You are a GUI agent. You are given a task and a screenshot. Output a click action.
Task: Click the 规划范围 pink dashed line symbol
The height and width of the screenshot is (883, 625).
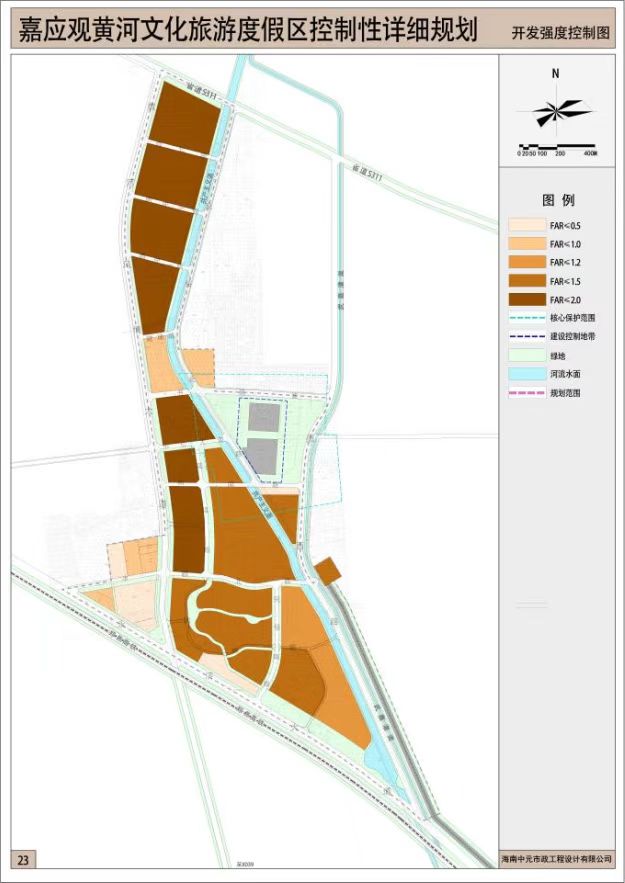click(x=525, y=394)
